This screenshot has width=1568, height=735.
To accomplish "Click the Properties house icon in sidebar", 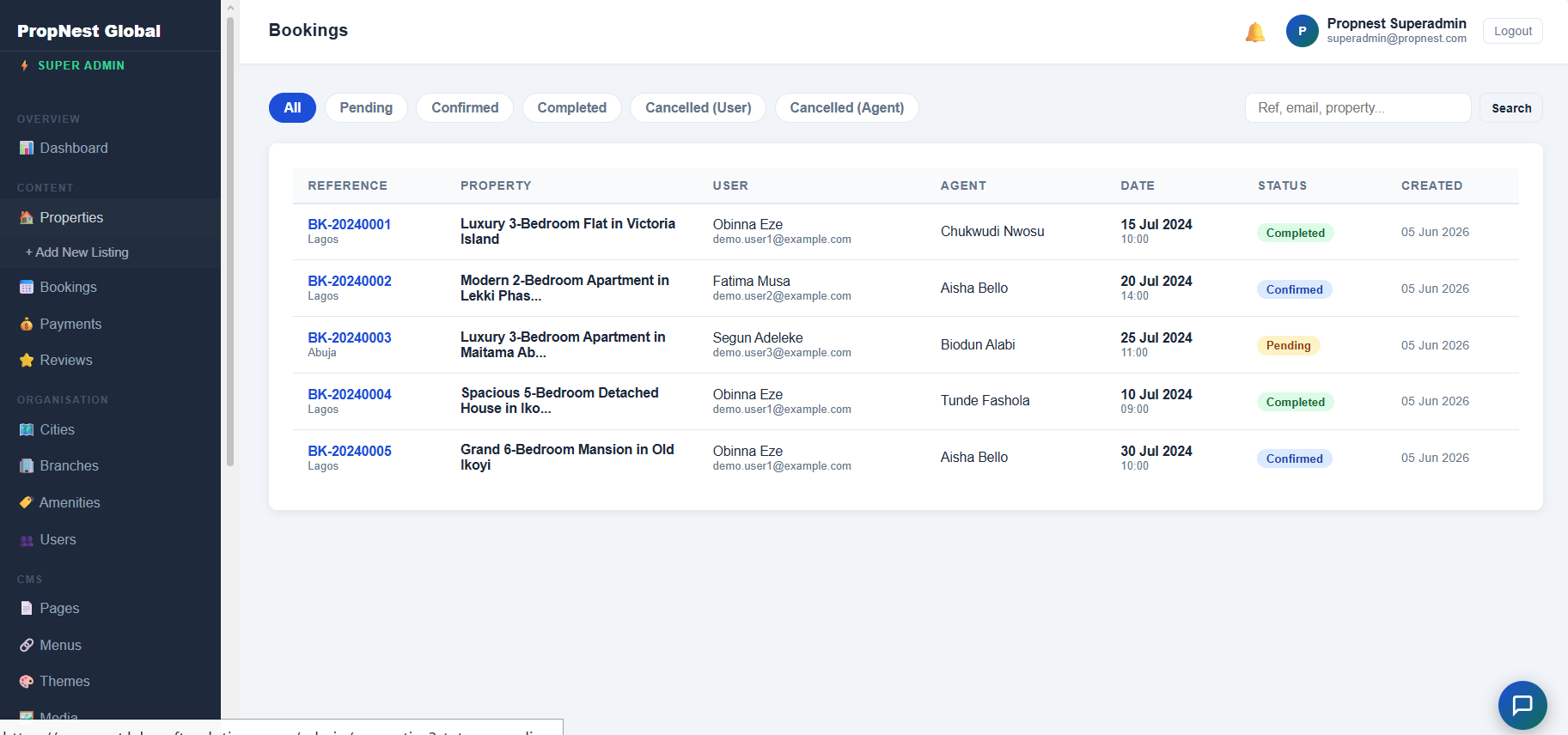I will 27,217.
